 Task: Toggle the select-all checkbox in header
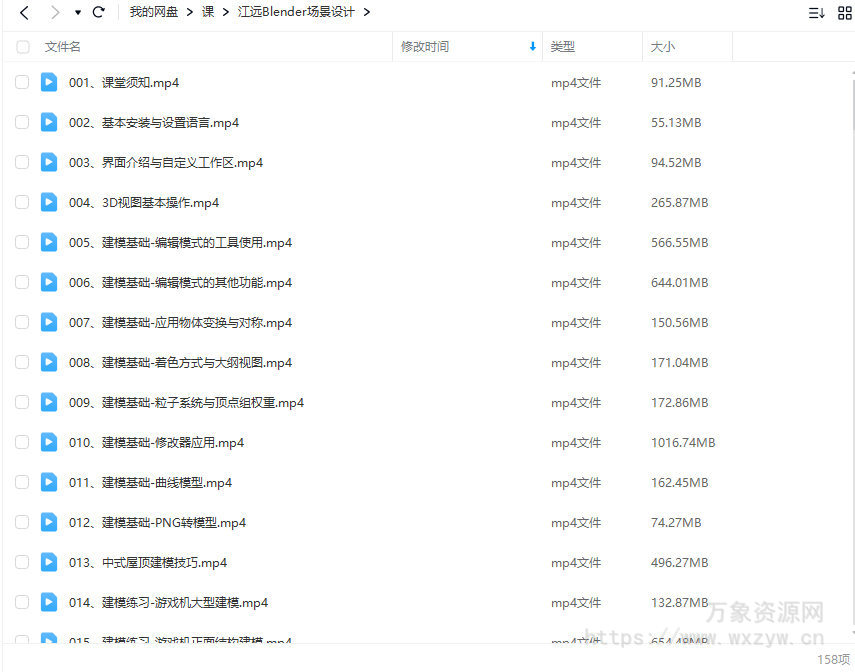[22, 47]
